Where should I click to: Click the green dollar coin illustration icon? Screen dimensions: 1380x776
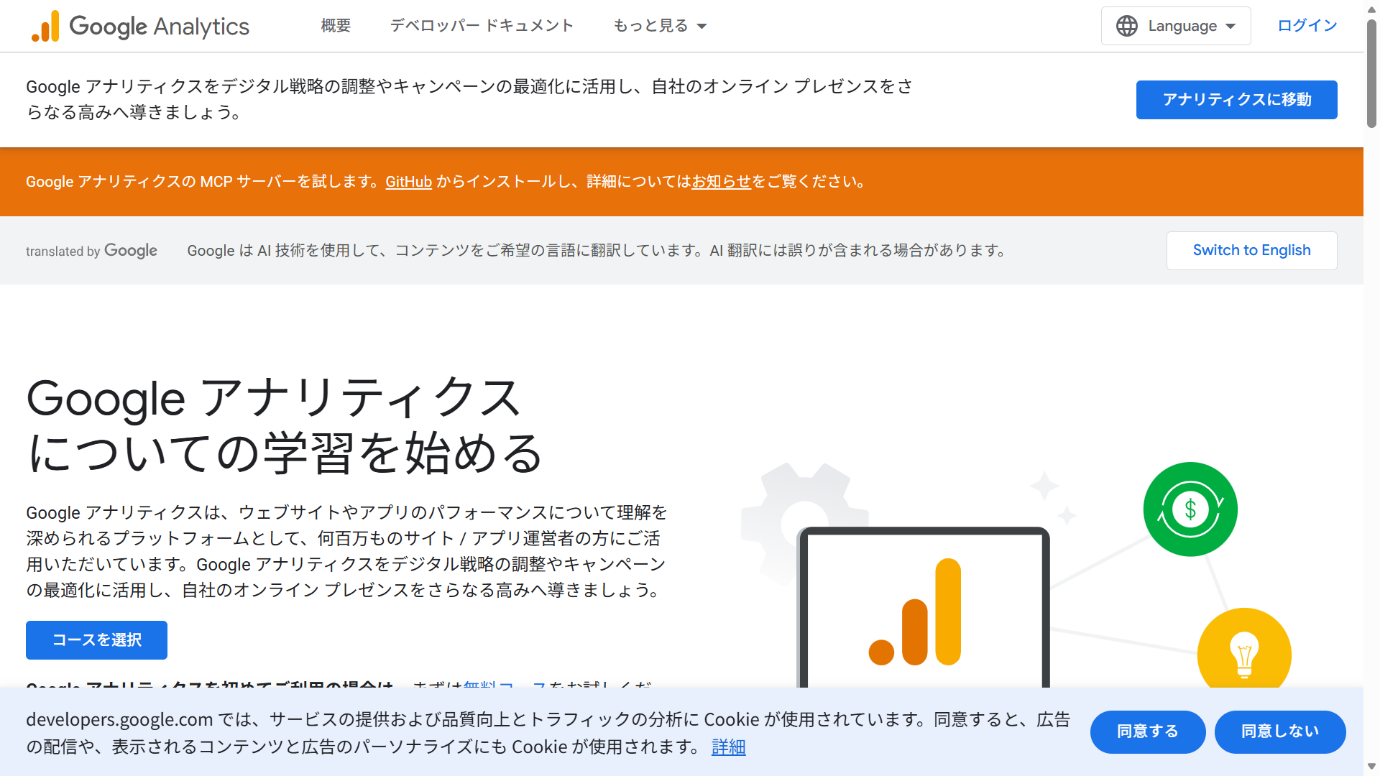coord(1190,509)
